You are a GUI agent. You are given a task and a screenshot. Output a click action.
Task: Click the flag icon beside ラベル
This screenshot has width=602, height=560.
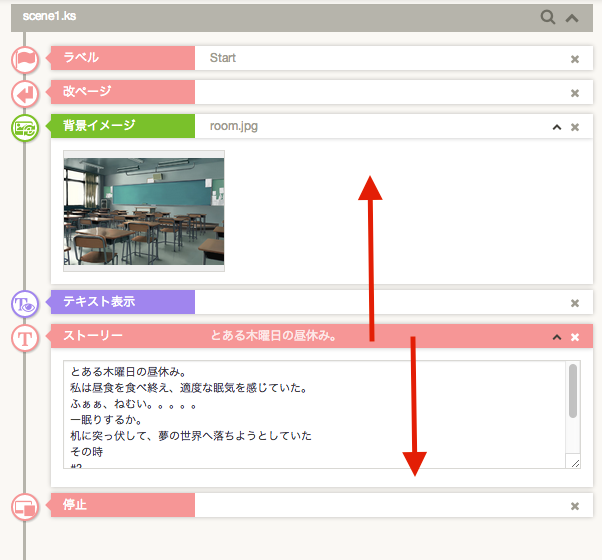tap(25, 59)
